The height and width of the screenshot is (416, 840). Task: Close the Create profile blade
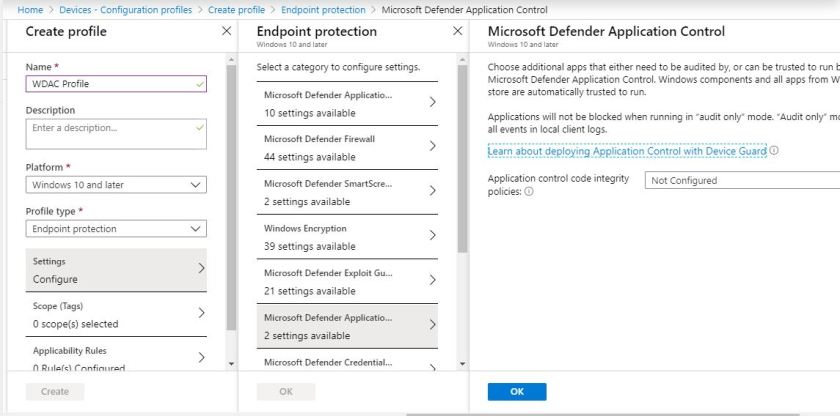pyautogui.click(x=226, y=32)
